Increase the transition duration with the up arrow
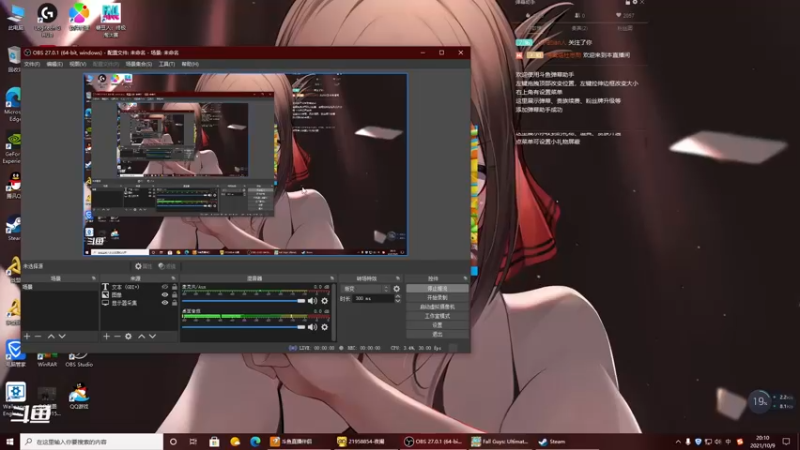The width and height of the screenshot is (800, 450). [x=398, y=296]
